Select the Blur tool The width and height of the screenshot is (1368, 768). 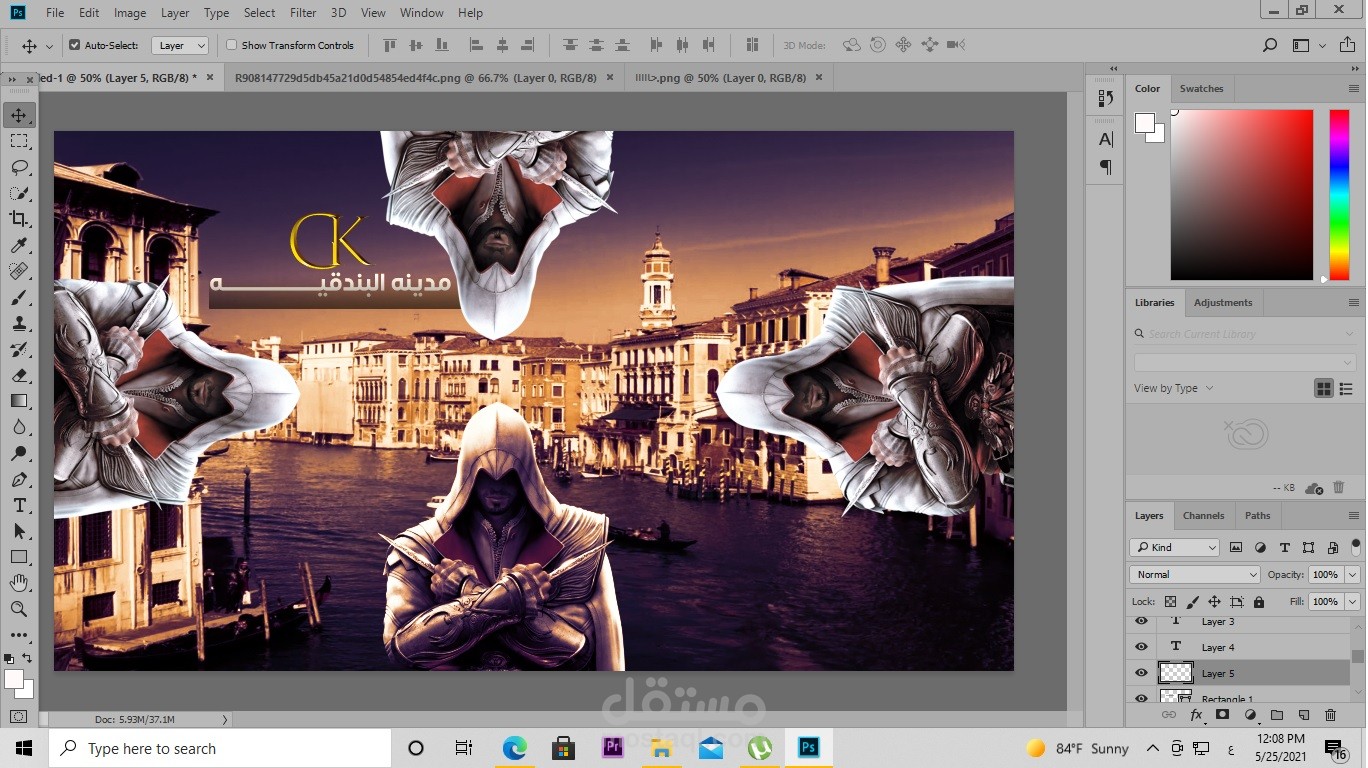click(19, 427)
